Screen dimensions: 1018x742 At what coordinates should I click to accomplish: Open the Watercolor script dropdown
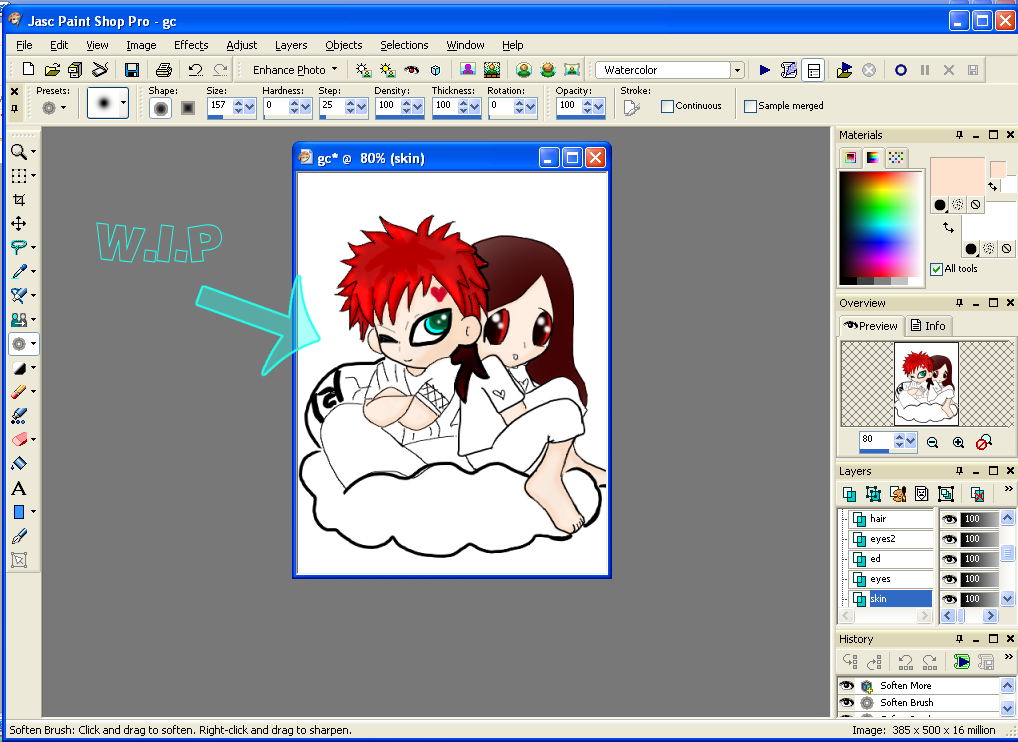737,70
